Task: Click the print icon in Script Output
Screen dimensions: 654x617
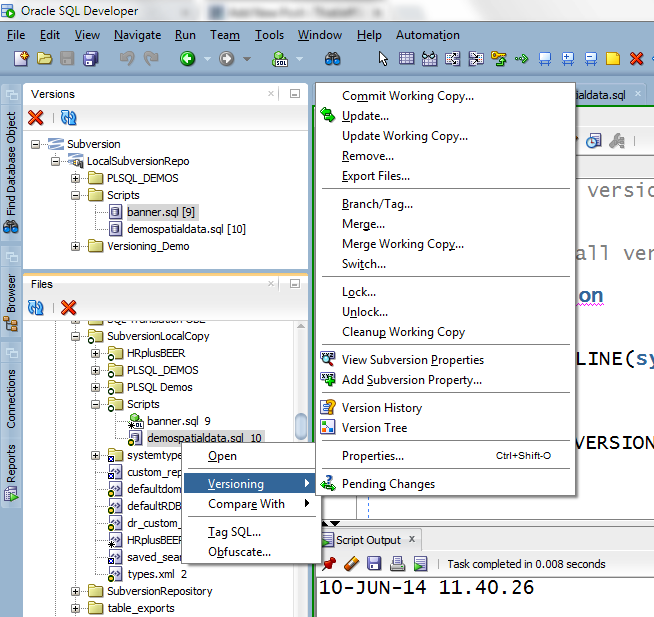Action: [x=397, y=564]
